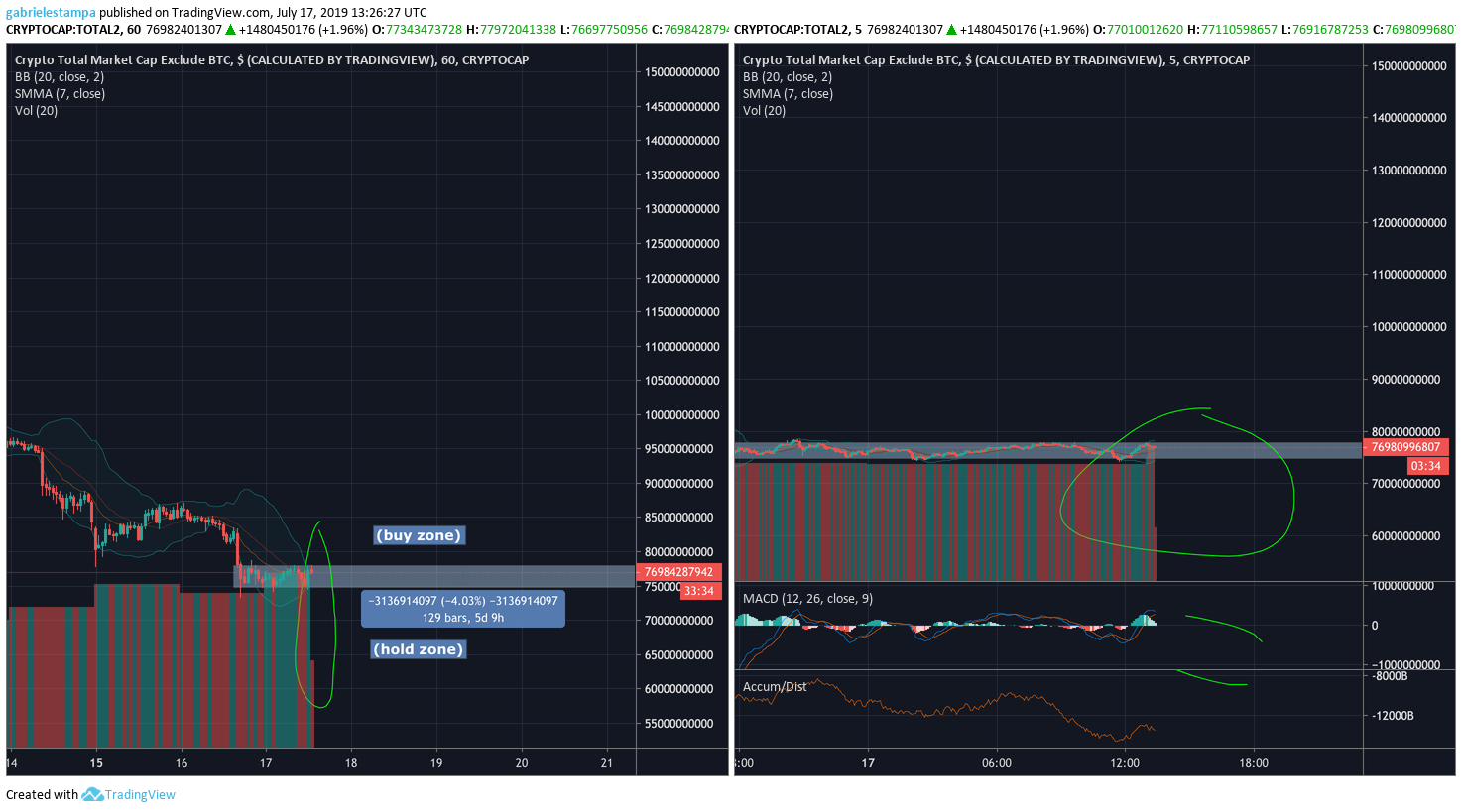Click date 18 on left chart time axis
1462x812 pixels.
pyautogui.click(x=351, y=763)
